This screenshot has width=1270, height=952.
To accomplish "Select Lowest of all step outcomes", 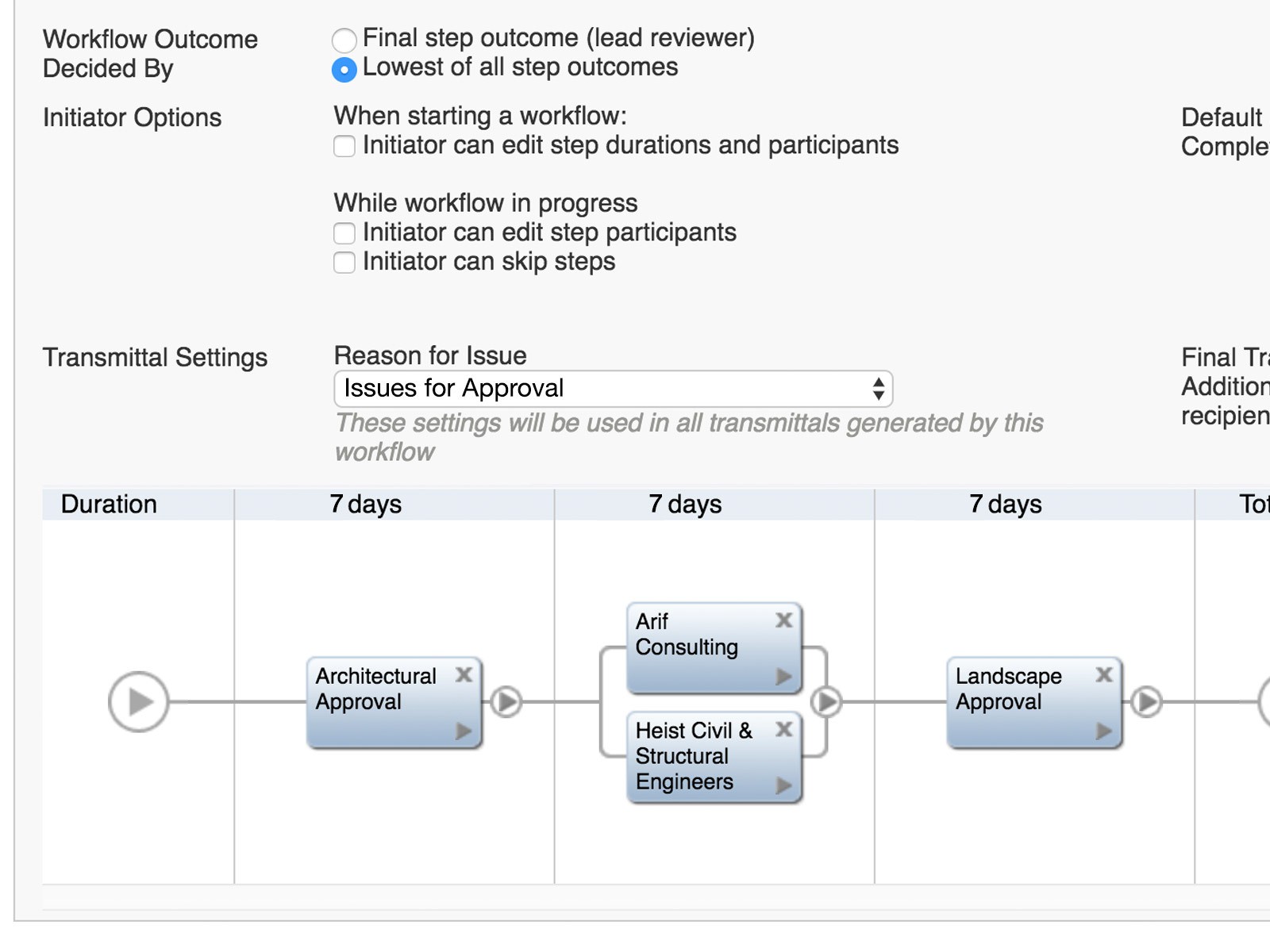I will [x=344, y=70].
